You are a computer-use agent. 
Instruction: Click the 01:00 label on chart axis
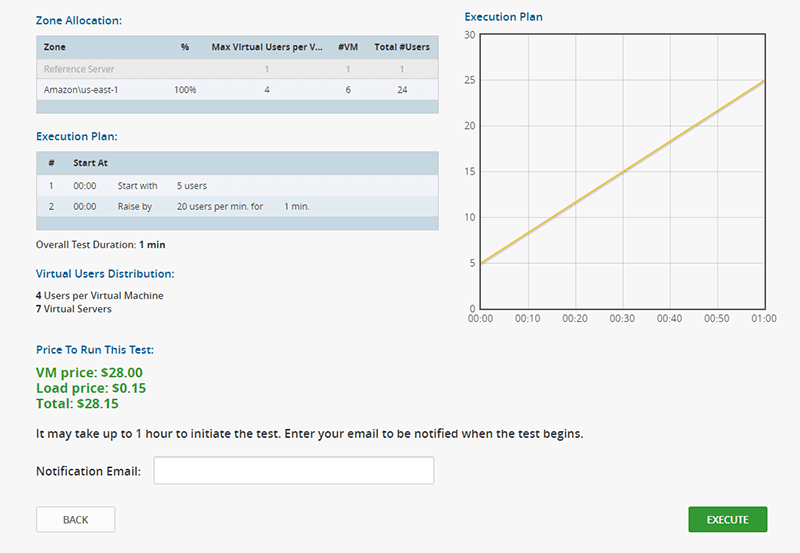pos(763,318)
